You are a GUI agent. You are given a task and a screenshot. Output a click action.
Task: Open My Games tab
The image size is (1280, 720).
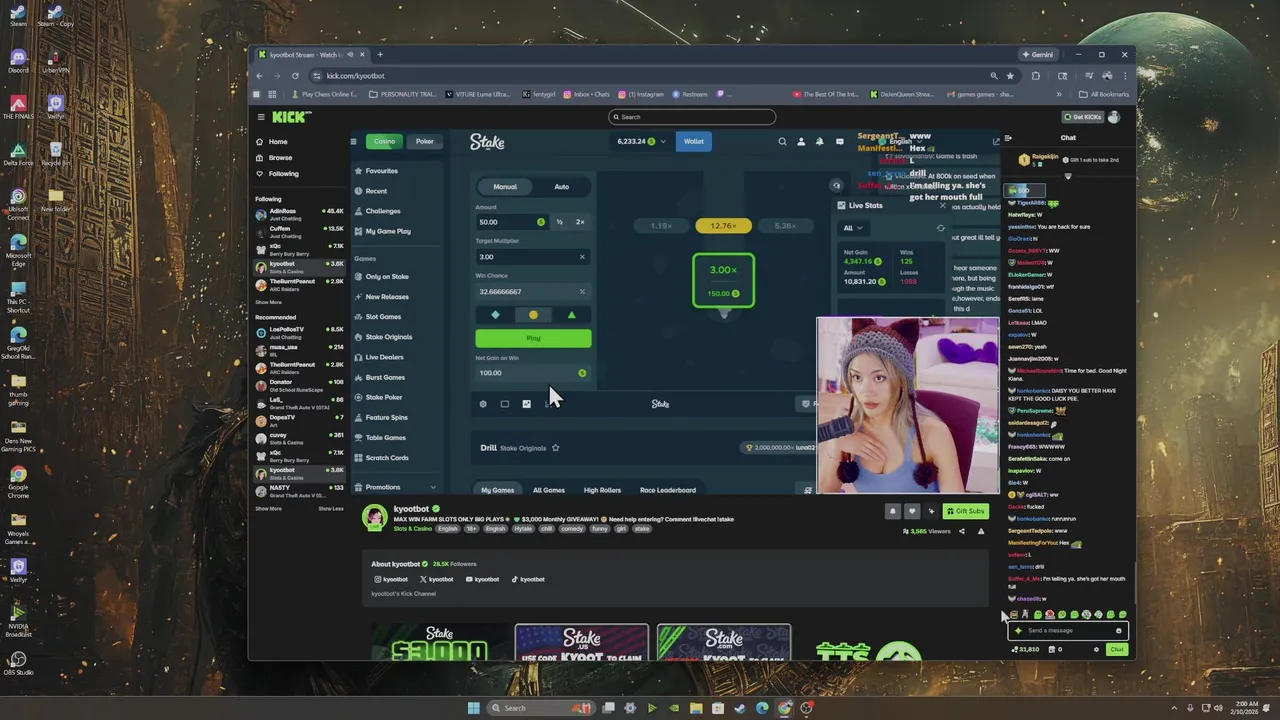coord(497,490)
